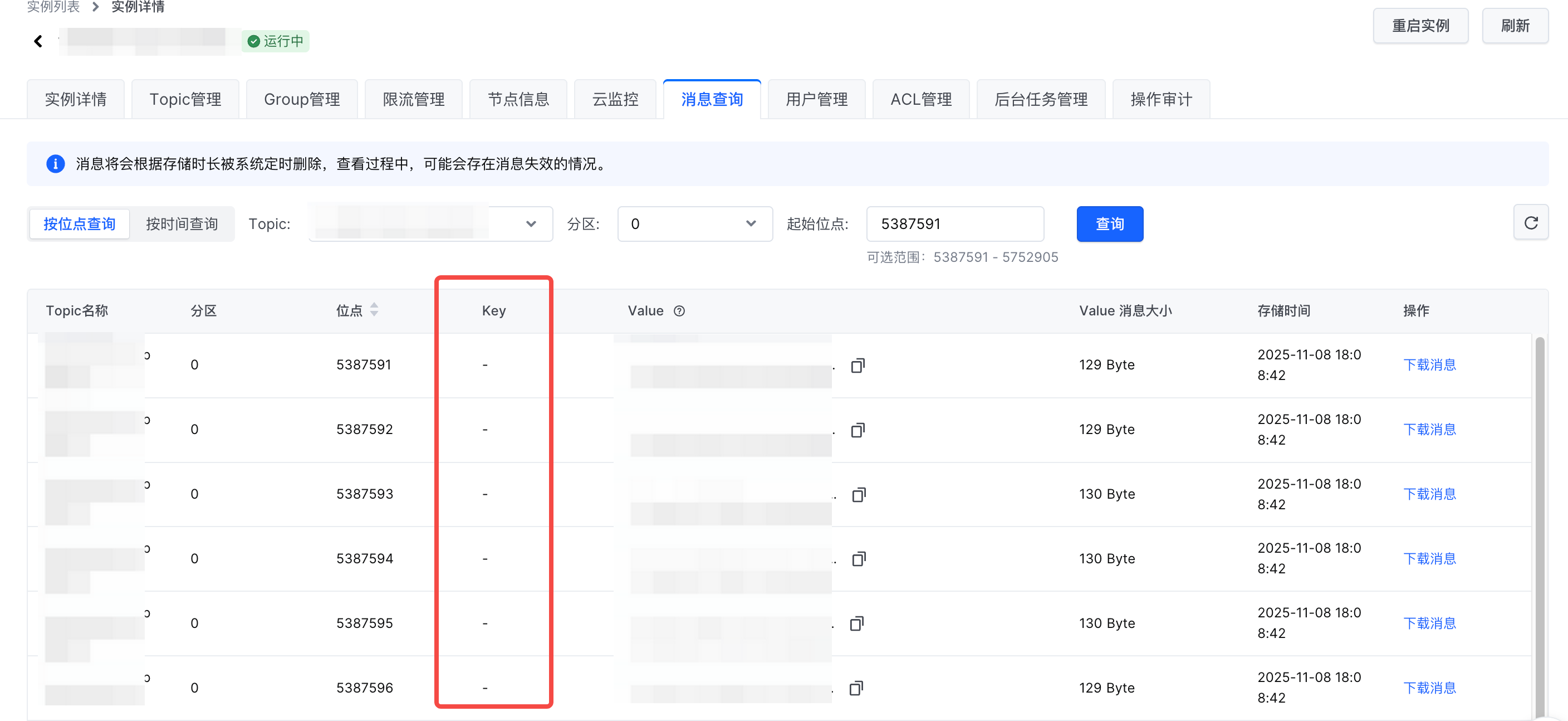
Task: Open the 云监控 tab
Action: [615, 99]
